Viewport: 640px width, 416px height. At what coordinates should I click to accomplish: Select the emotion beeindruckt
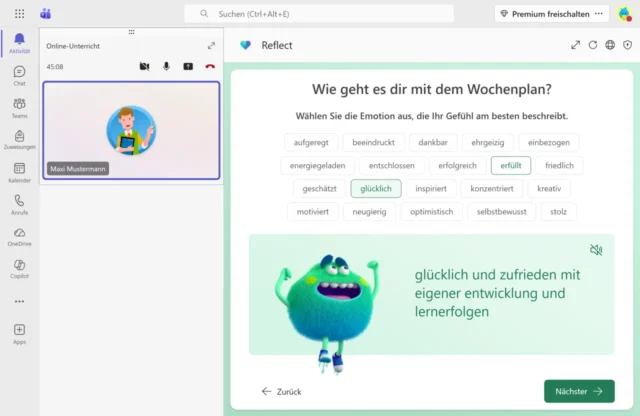click(373, 142)
